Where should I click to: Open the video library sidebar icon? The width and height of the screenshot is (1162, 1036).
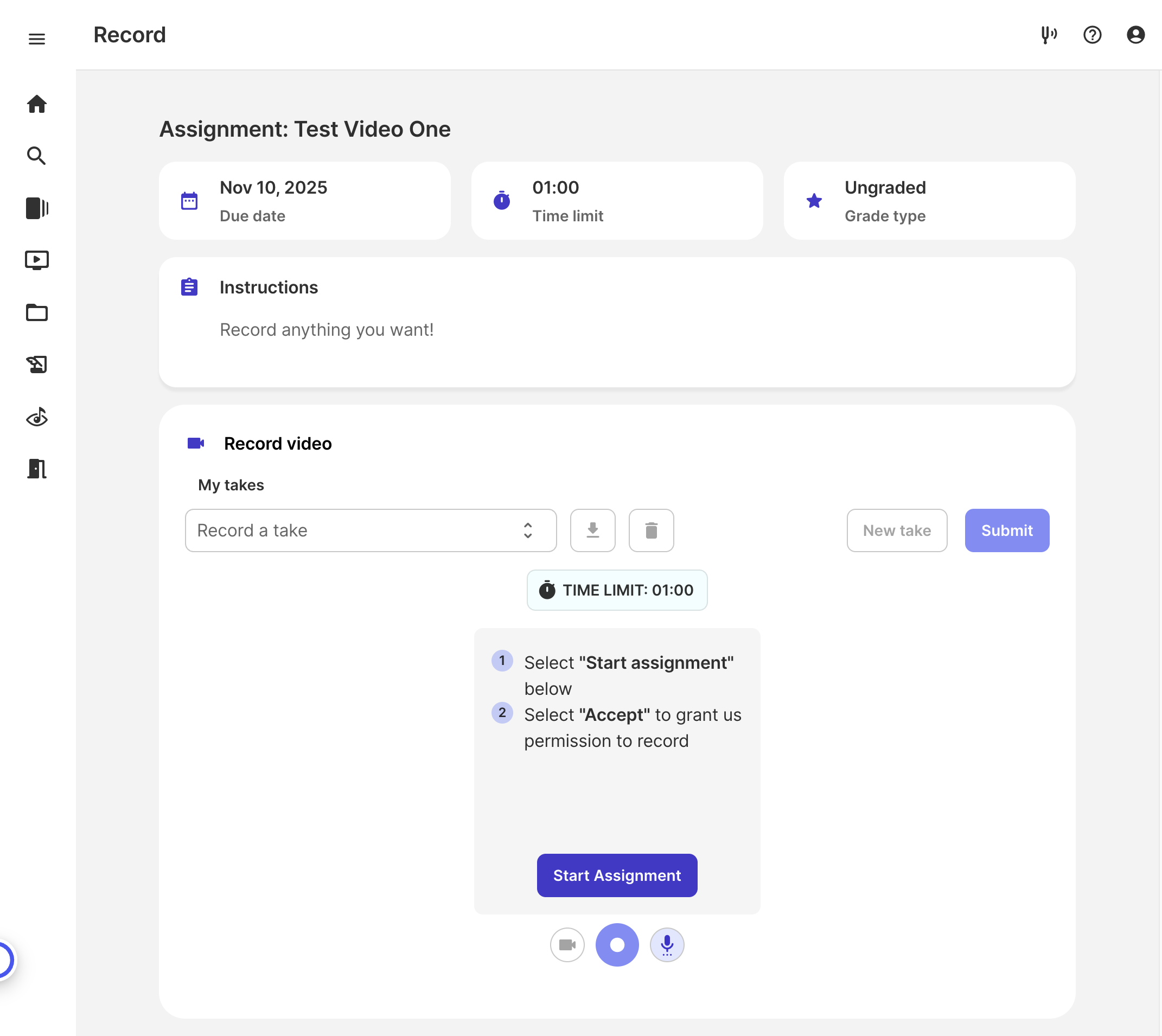click(36, 208)
